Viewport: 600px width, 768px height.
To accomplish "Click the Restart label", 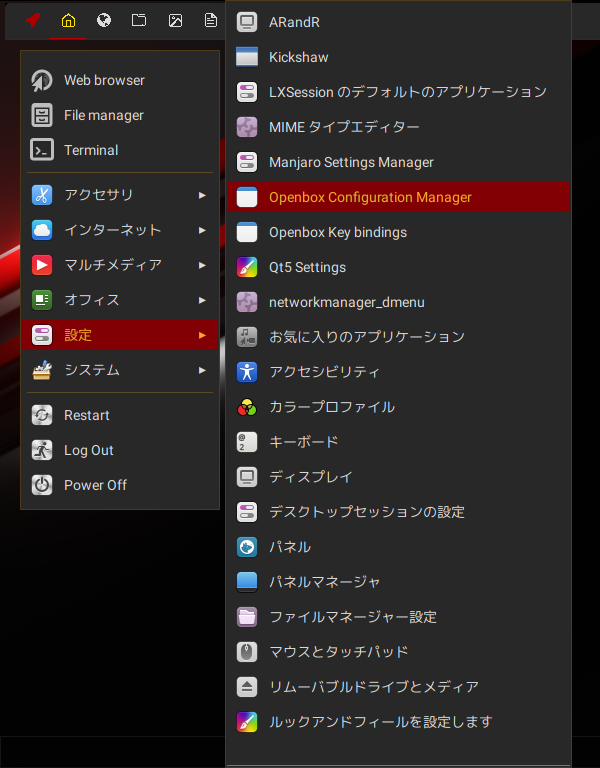I will pos(87,415).
